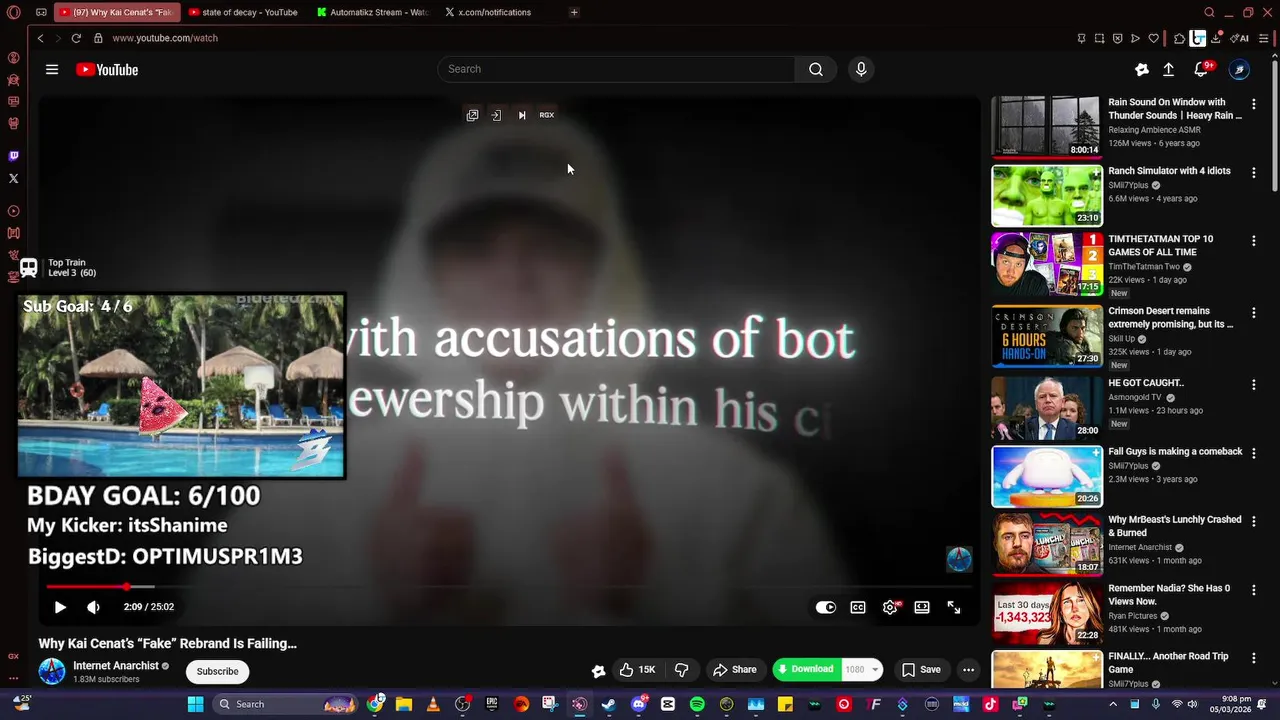Open video settings gear
Screen dimensions: 1280x720
[890, 607]
